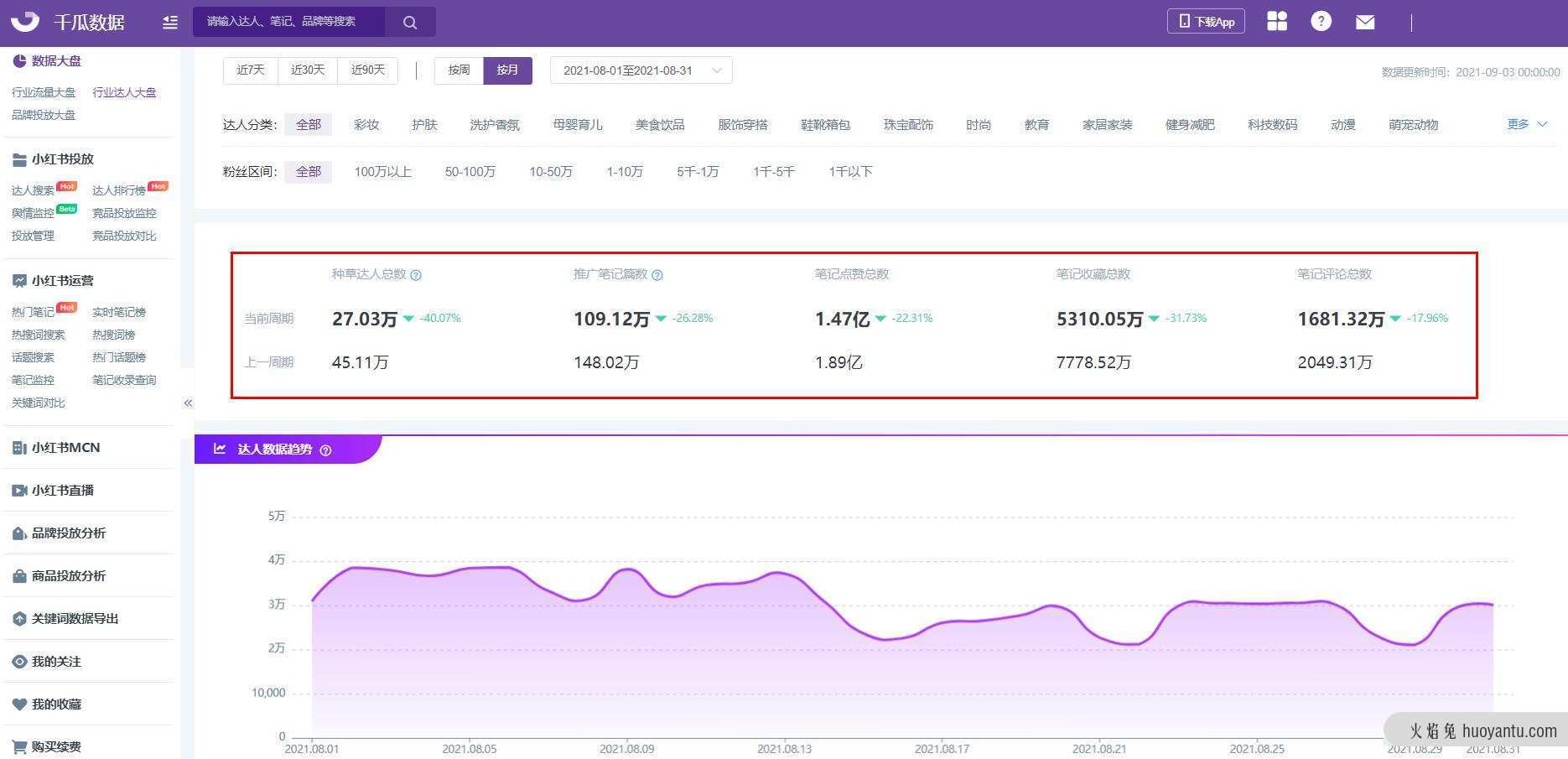Filter fans by 100万以上

pos(383,172)
